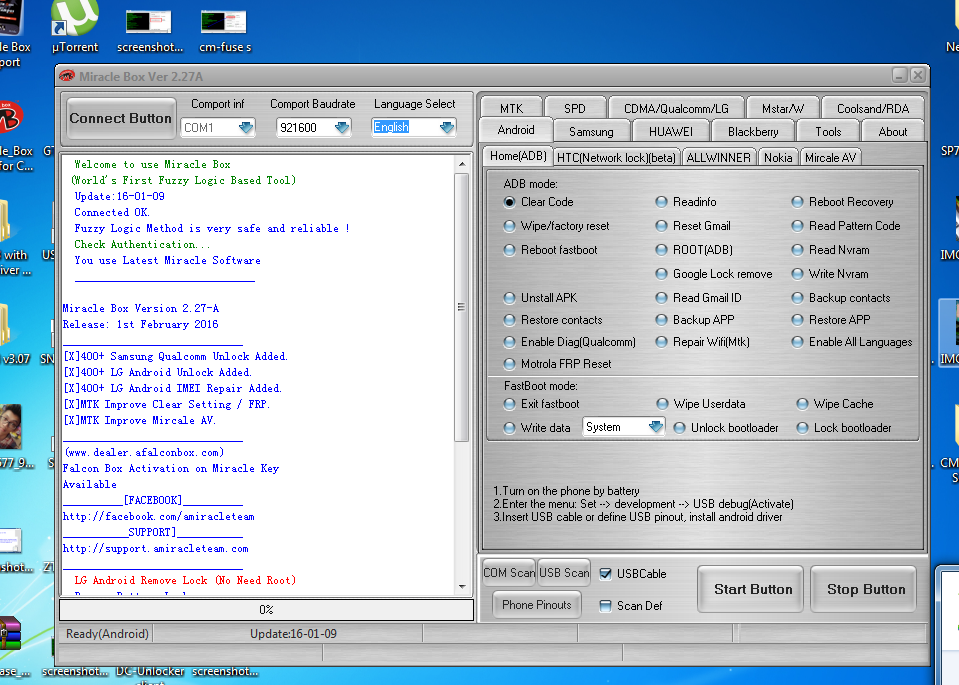Open the Nokia tab
959x685 pixels.
778,158
